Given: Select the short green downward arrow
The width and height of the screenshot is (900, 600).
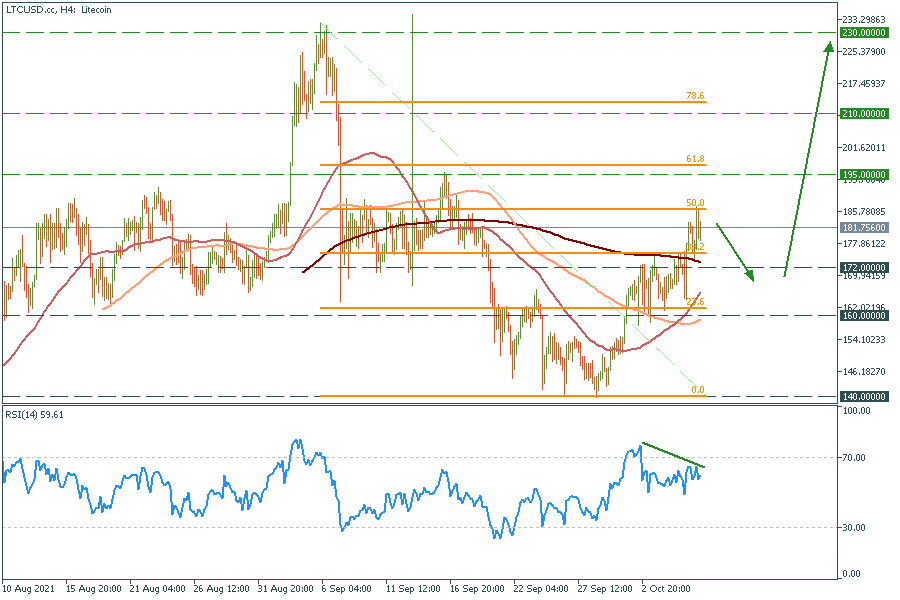Looking at the screenshot, I should pos(735,250).
